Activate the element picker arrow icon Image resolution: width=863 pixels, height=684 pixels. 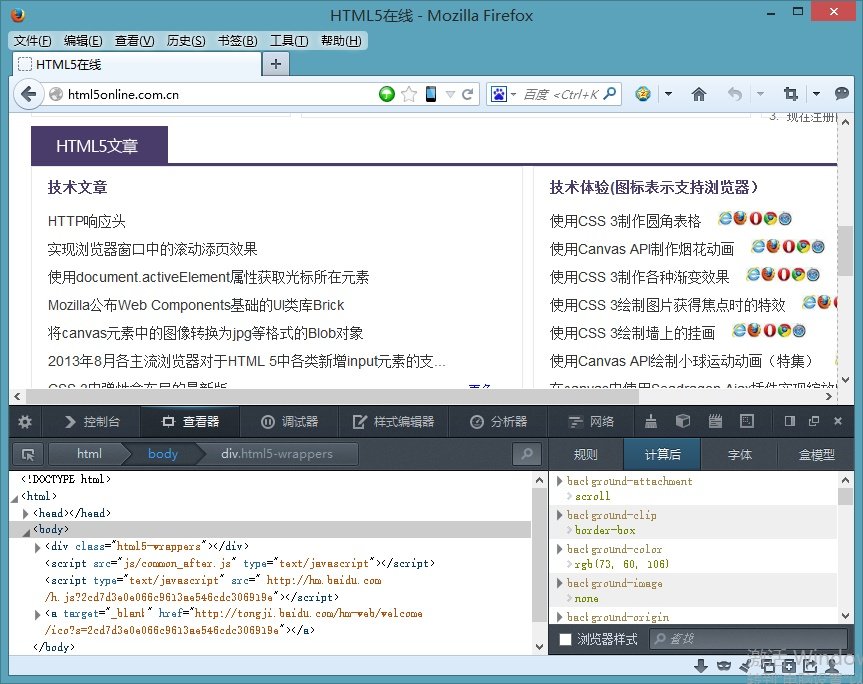[x=28, y=455]
